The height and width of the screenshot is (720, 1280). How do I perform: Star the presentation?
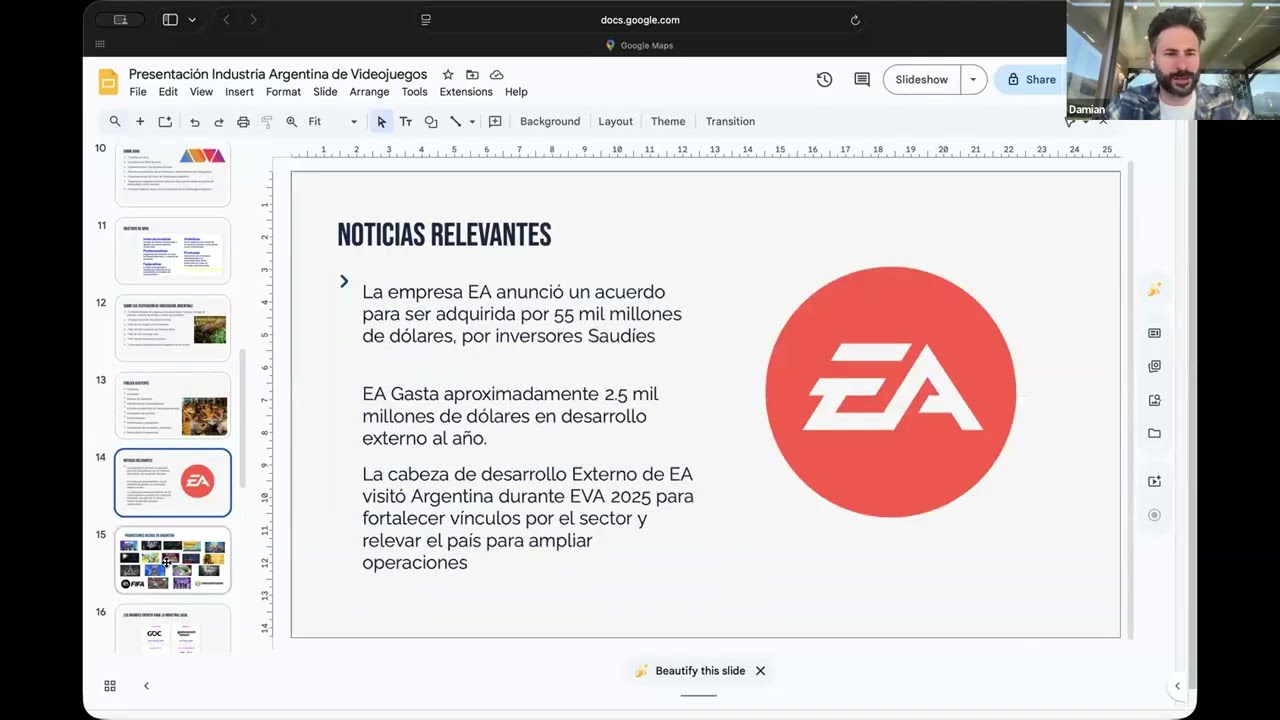tap(448, 75)
